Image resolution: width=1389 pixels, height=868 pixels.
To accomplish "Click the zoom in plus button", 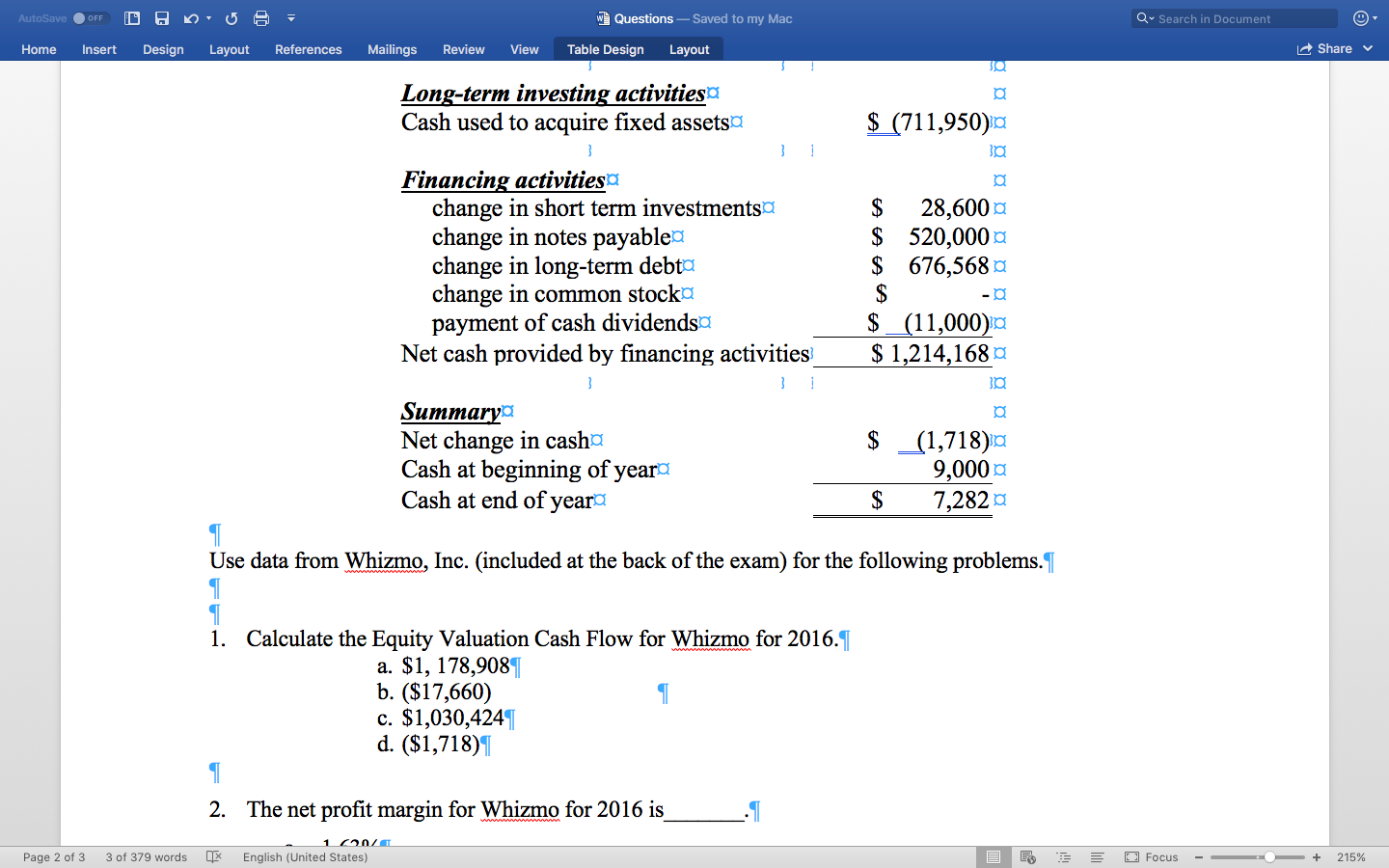I will click(x=1317, y=856).
